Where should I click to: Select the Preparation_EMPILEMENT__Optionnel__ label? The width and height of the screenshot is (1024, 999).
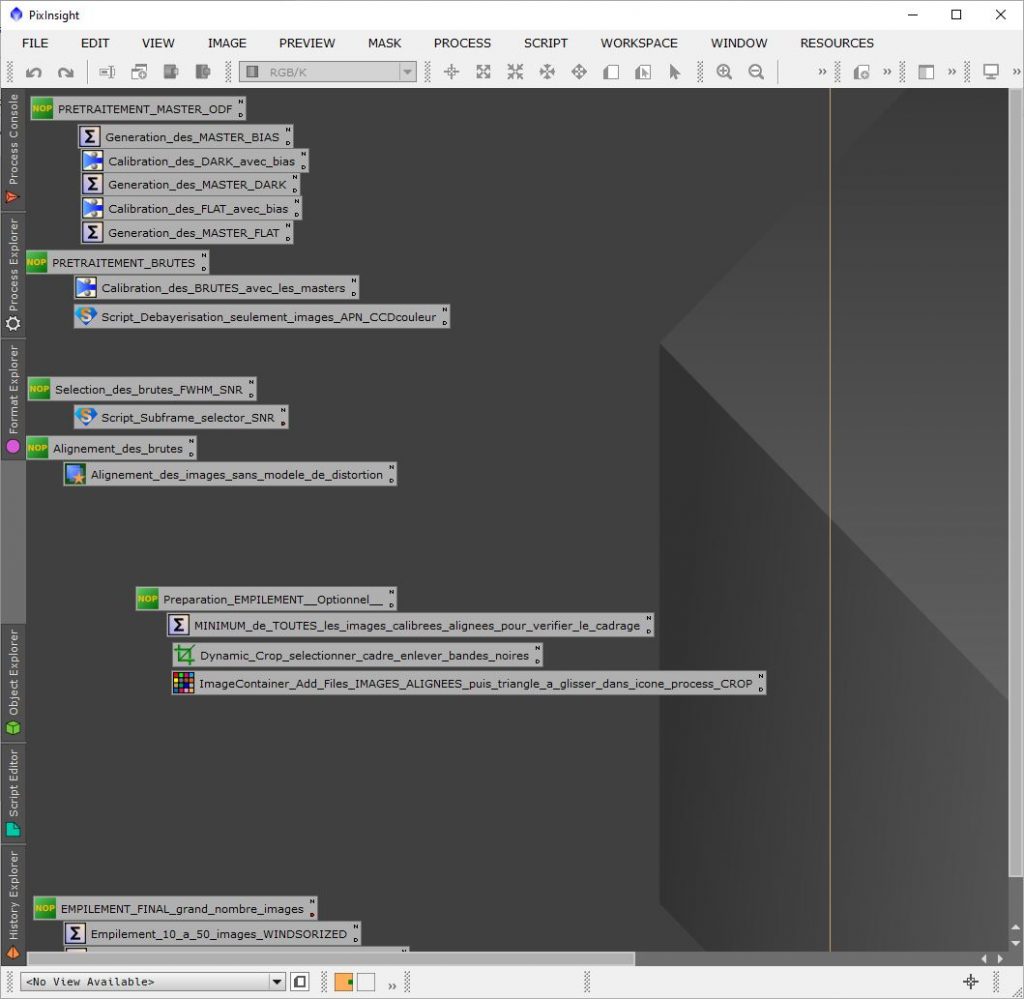(272, 599)
